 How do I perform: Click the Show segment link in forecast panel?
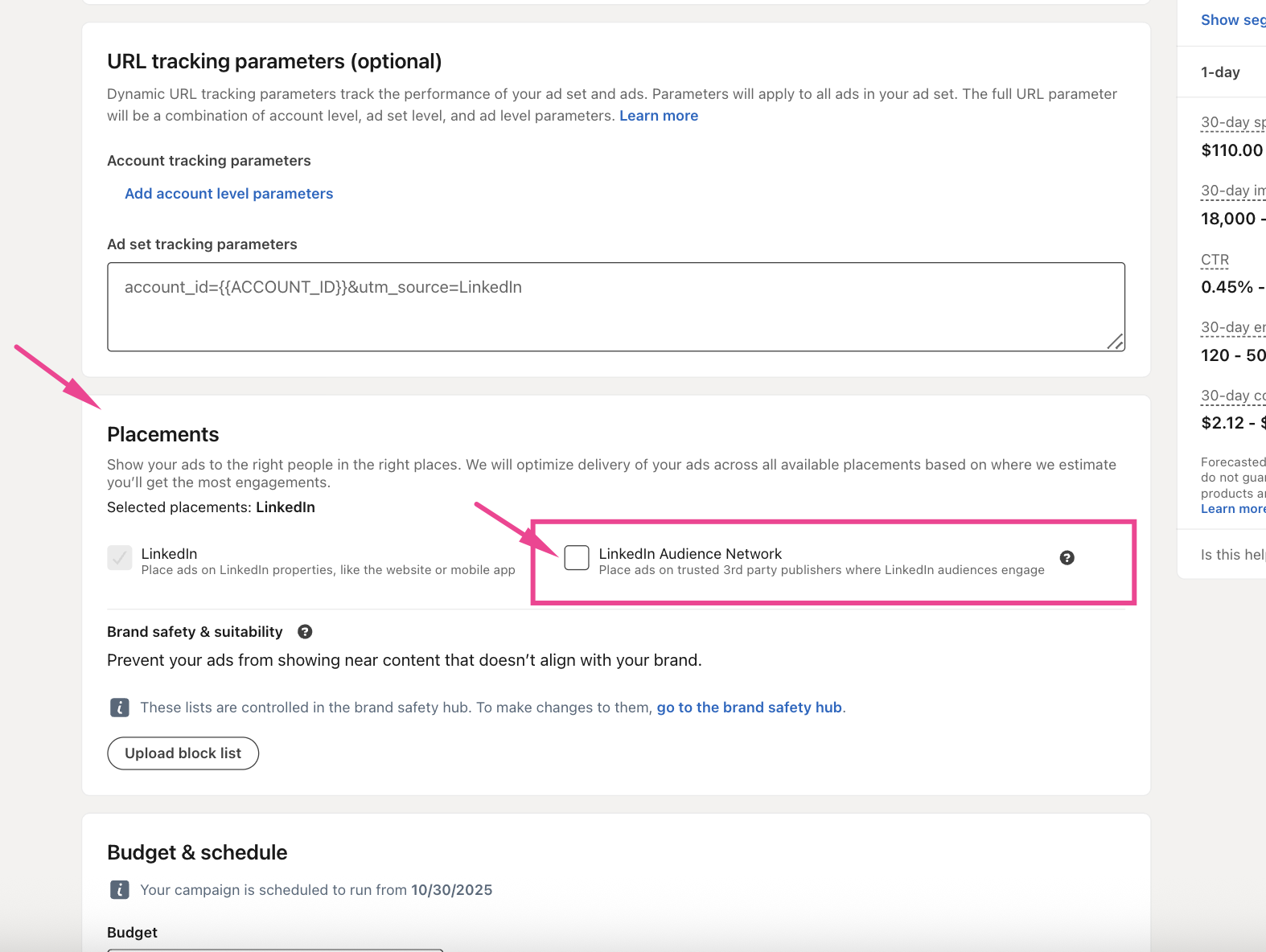pyautogui.click(x=1233, y=20)
